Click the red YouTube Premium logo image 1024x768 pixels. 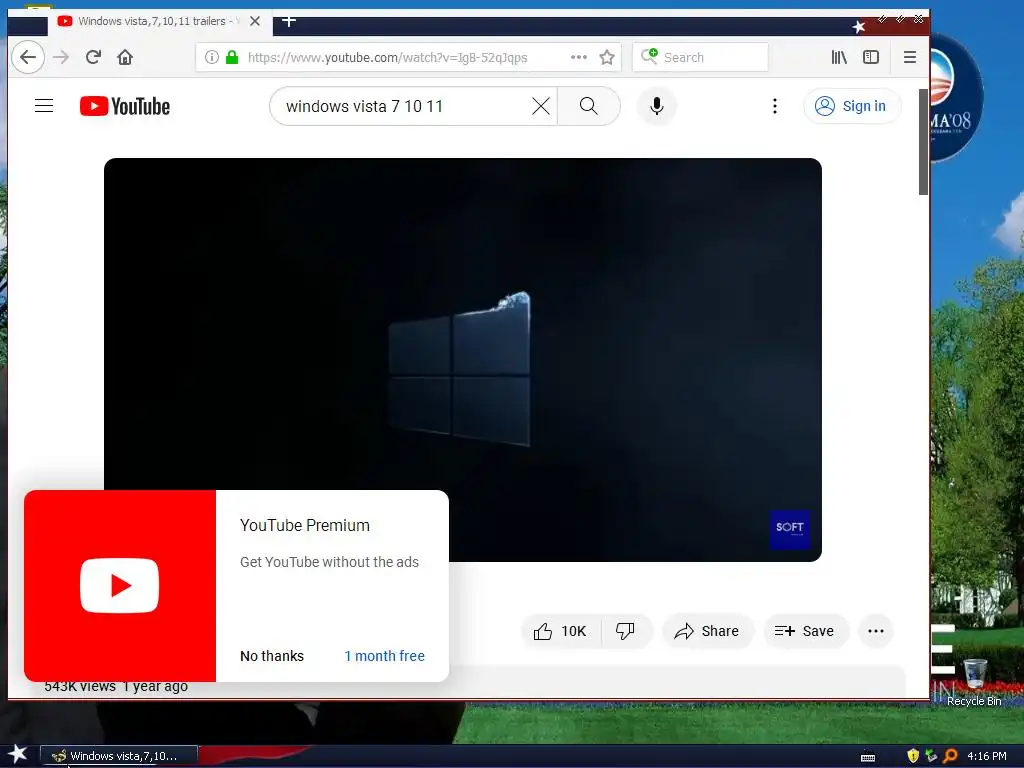[120, 586]
